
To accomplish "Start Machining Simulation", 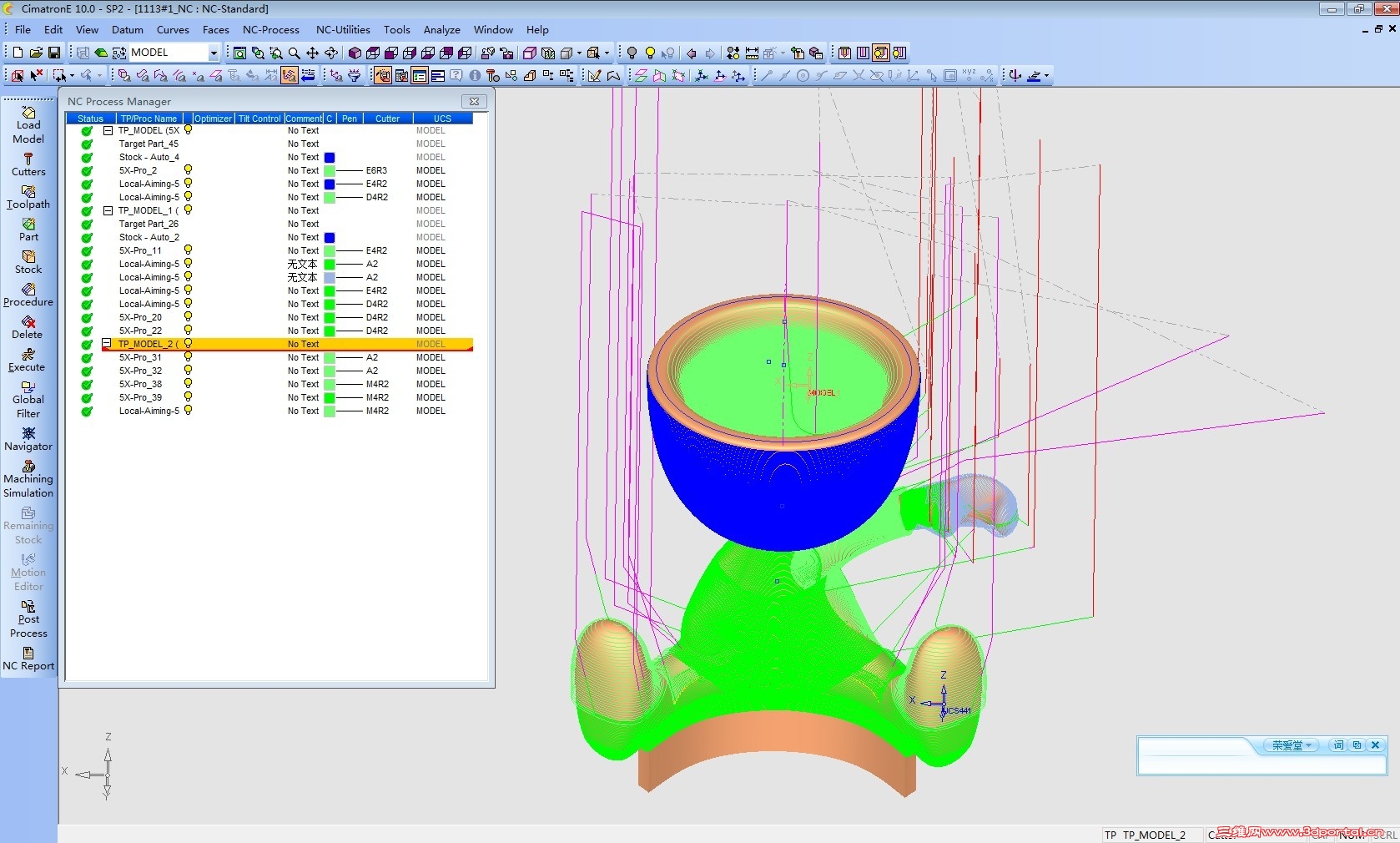I will point(28,479).
